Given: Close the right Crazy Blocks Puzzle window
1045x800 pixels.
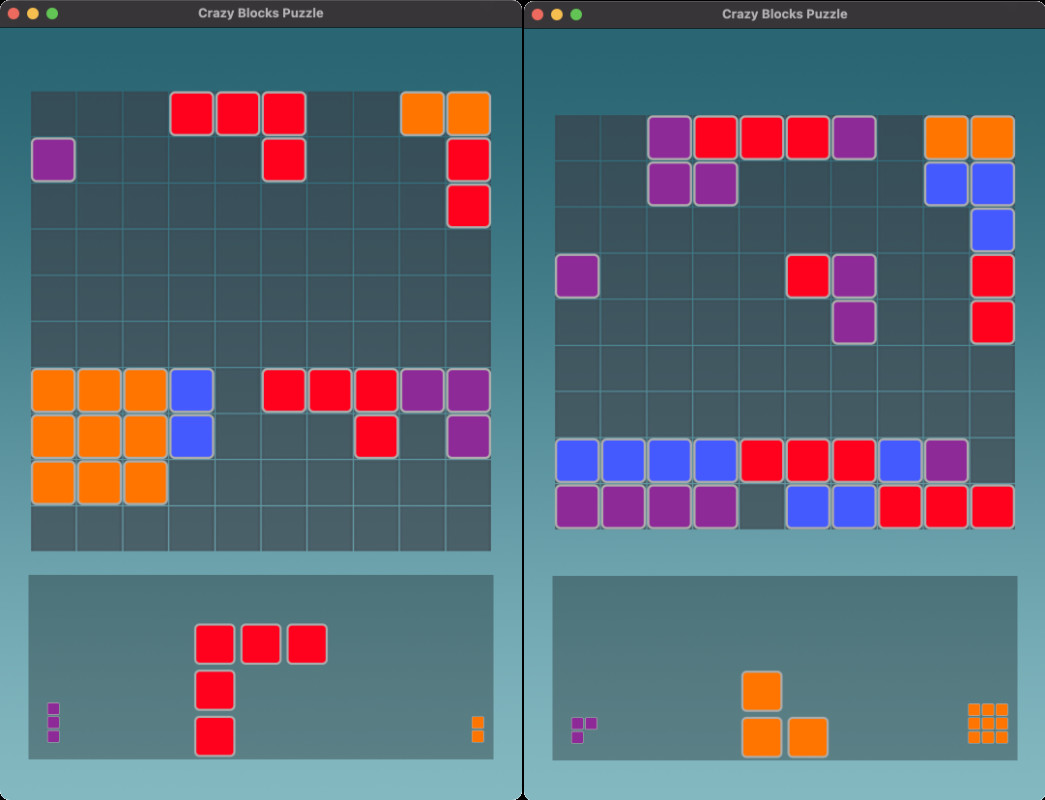Looking at the screenshot, I should pyautogui.click(x=538, y=15).
